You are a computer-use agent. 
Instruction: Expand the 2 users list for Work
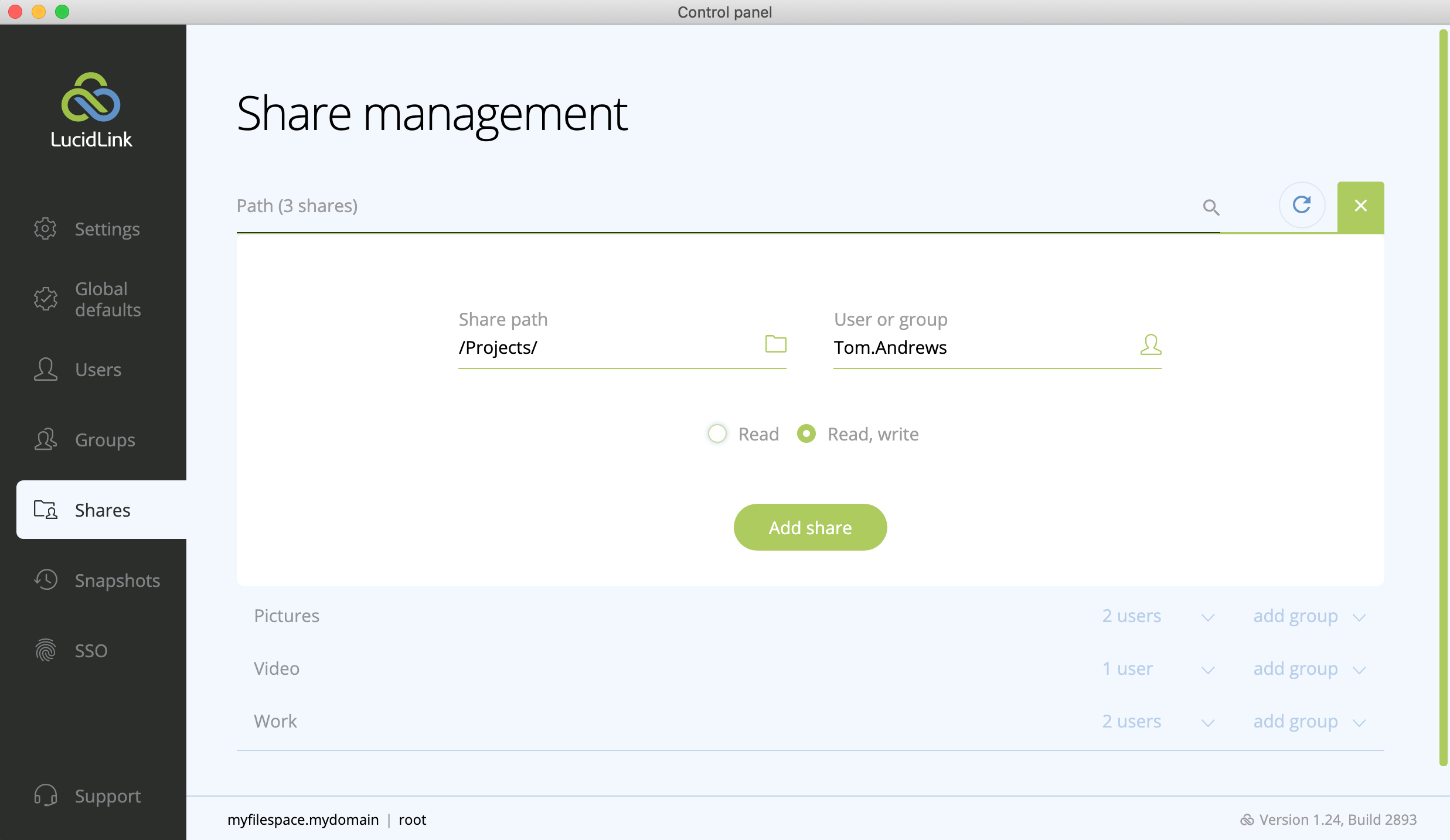(x=1207, y=722)
